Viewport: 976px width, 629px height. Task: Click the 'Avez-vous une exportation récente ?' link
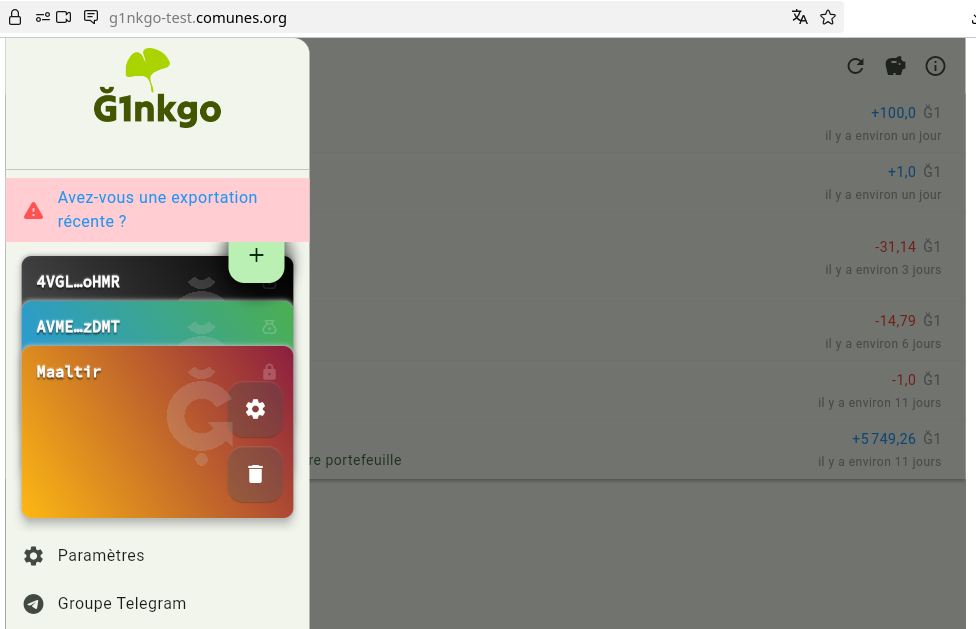157,210
